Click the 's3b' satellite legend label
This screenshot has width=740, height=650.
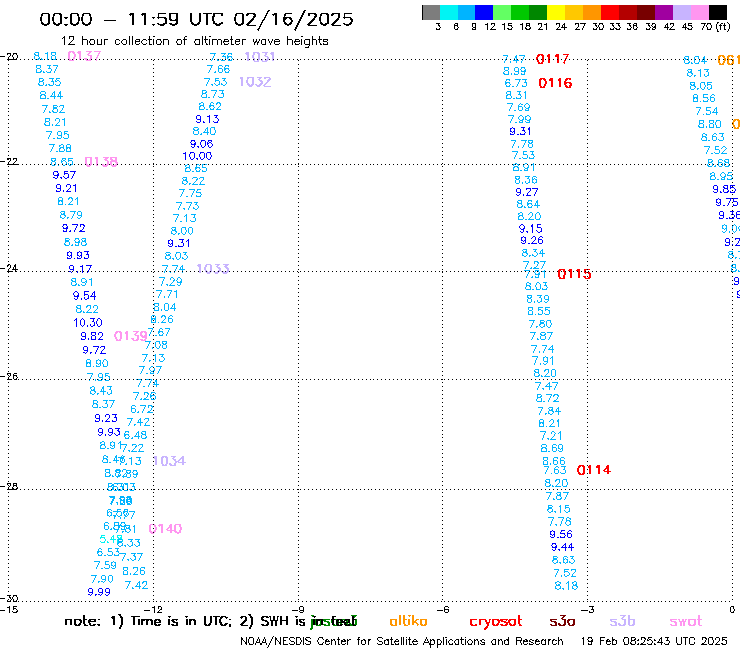622,621
